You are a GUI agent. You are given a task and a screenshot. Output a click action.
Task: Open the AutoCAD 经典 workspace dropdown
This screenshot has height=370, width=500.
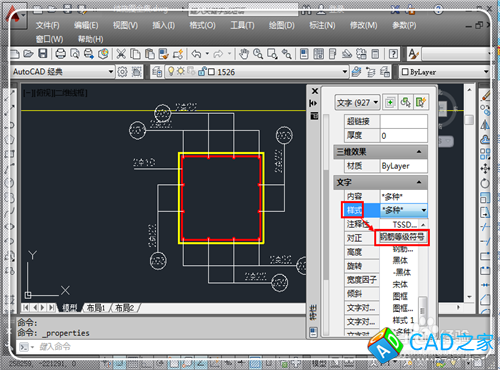62,72
